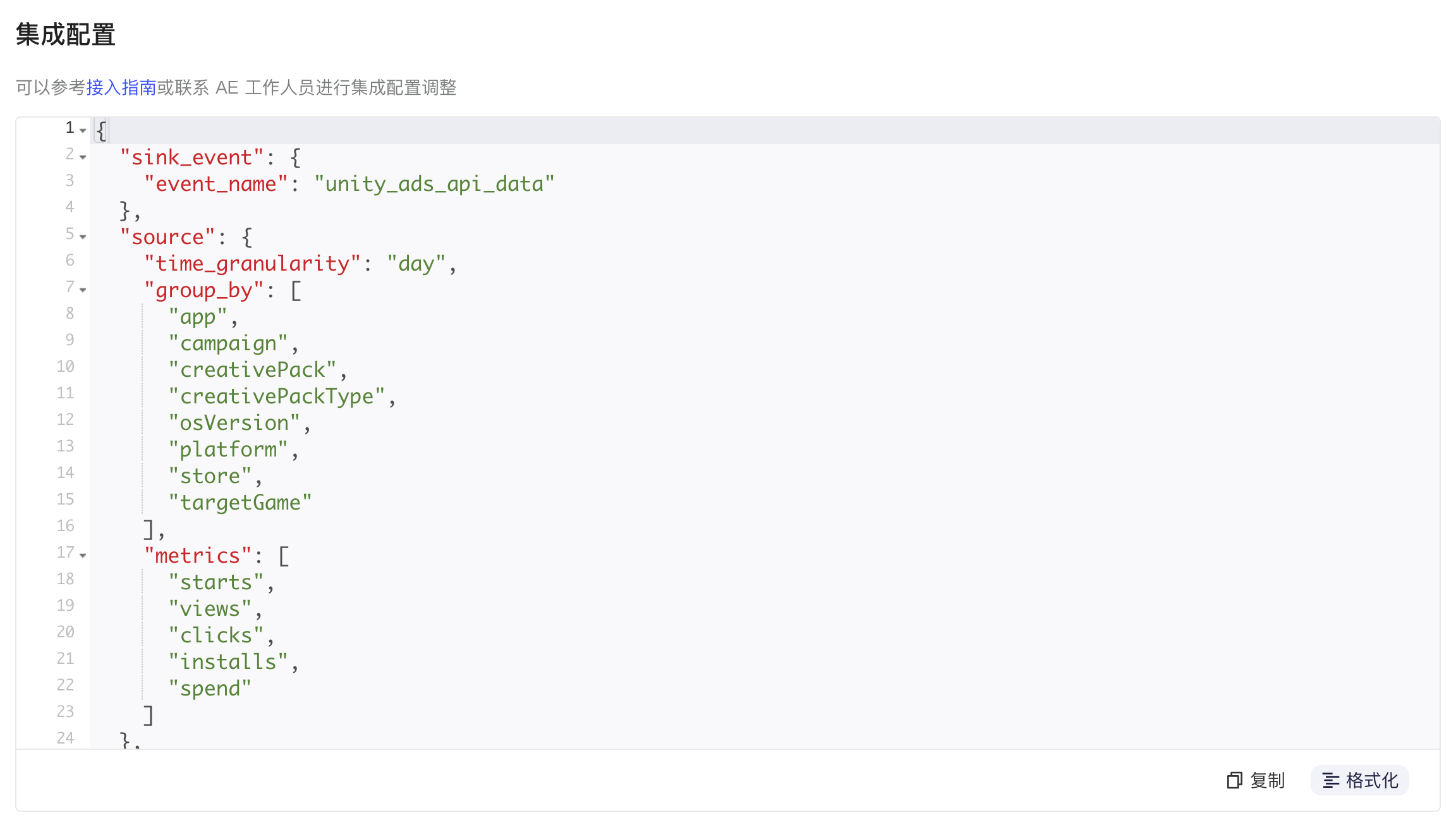Viewport: 1456px width, 827px height.
Task: Fold the metrics array at line 17
Action: [83, 556]
